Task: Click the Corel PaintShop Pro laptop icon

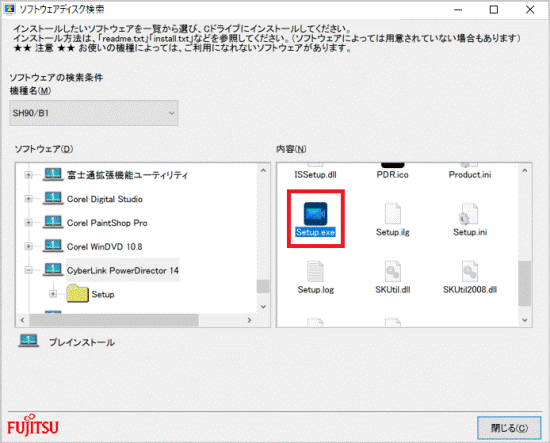Action: click(53, 222)
